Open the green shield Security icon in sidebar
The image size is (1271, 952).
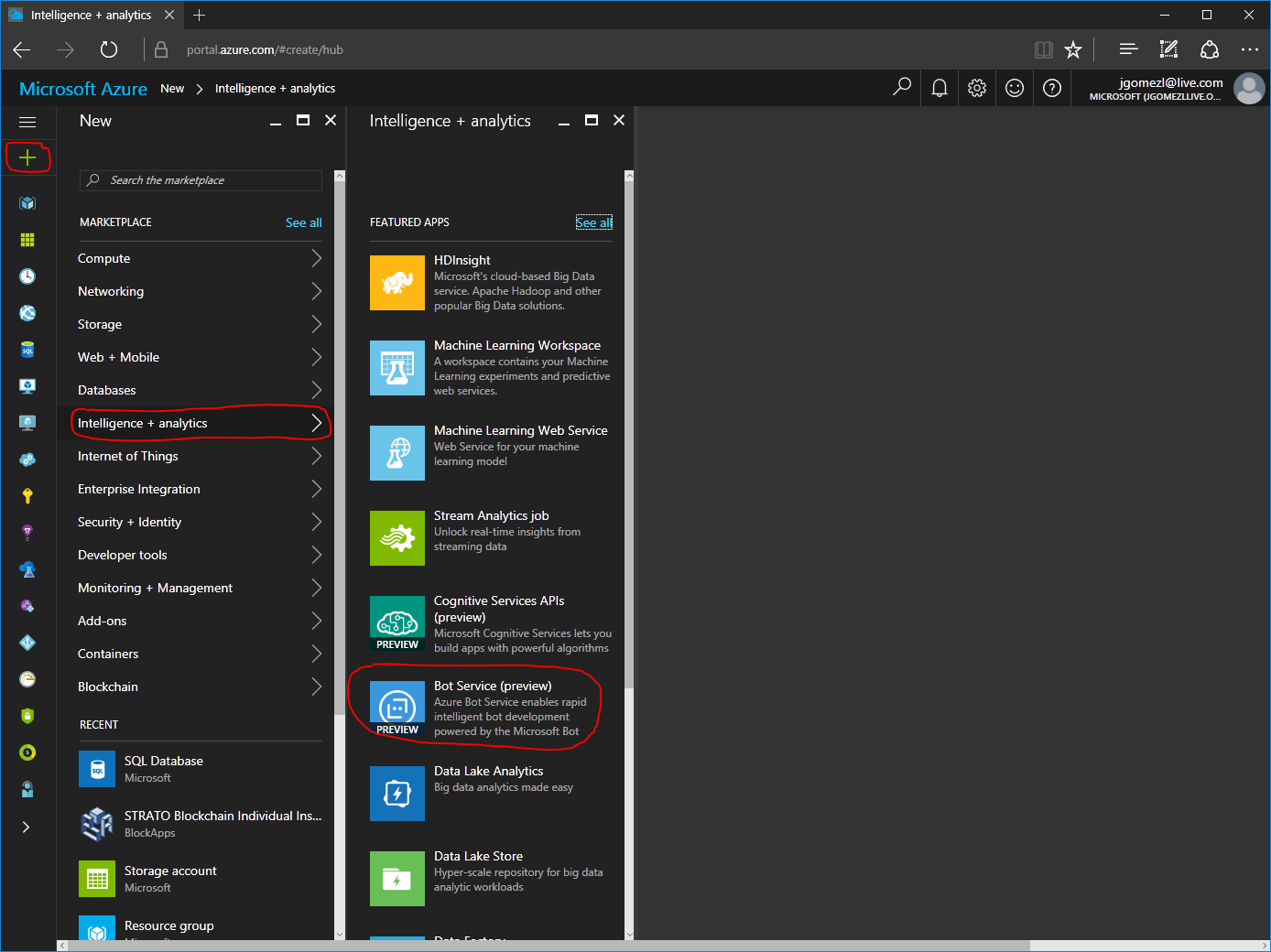click(x=27, y=716)
